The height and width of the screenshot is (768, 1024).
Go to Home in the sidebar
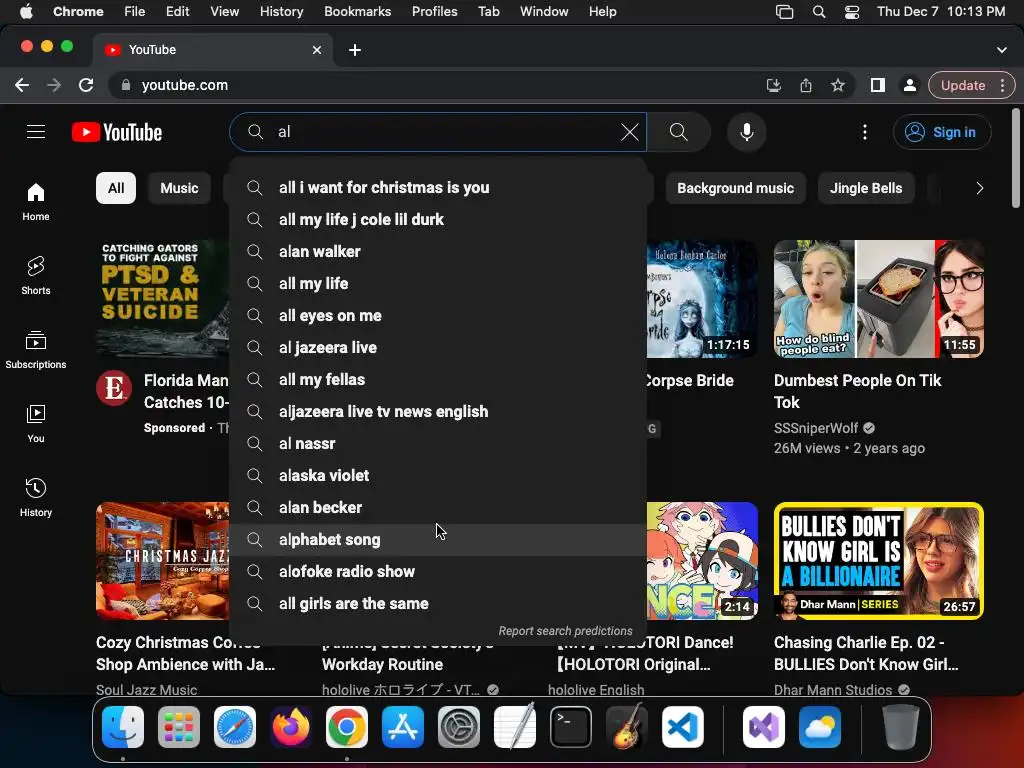tap(36, 202)
